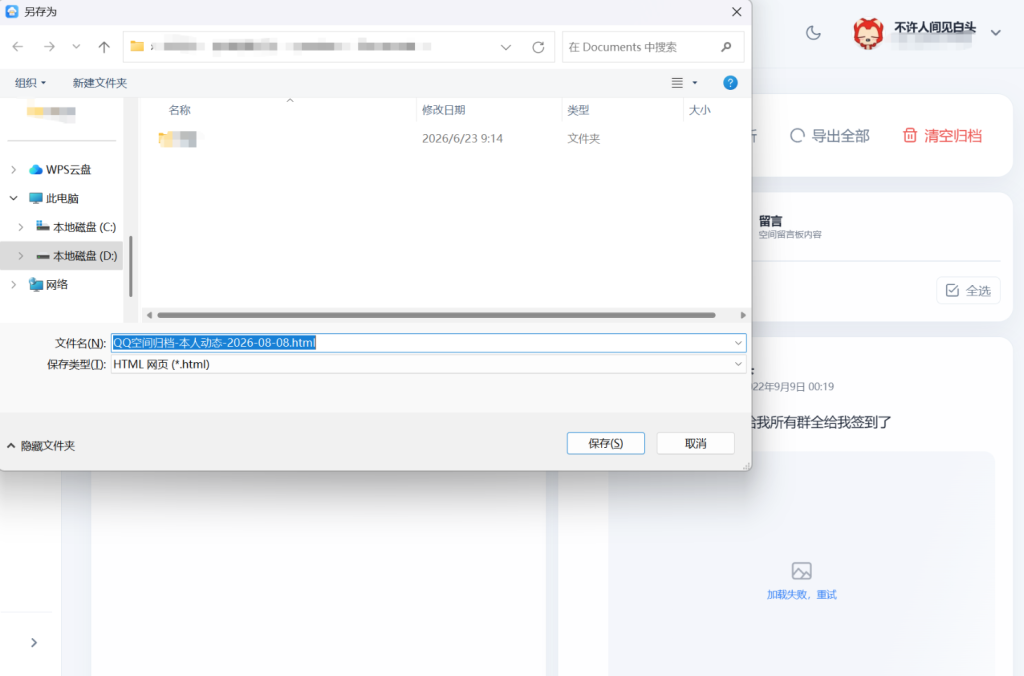Click the 文件名 input field
This screenshot has width=1024, height=676.
428,342
